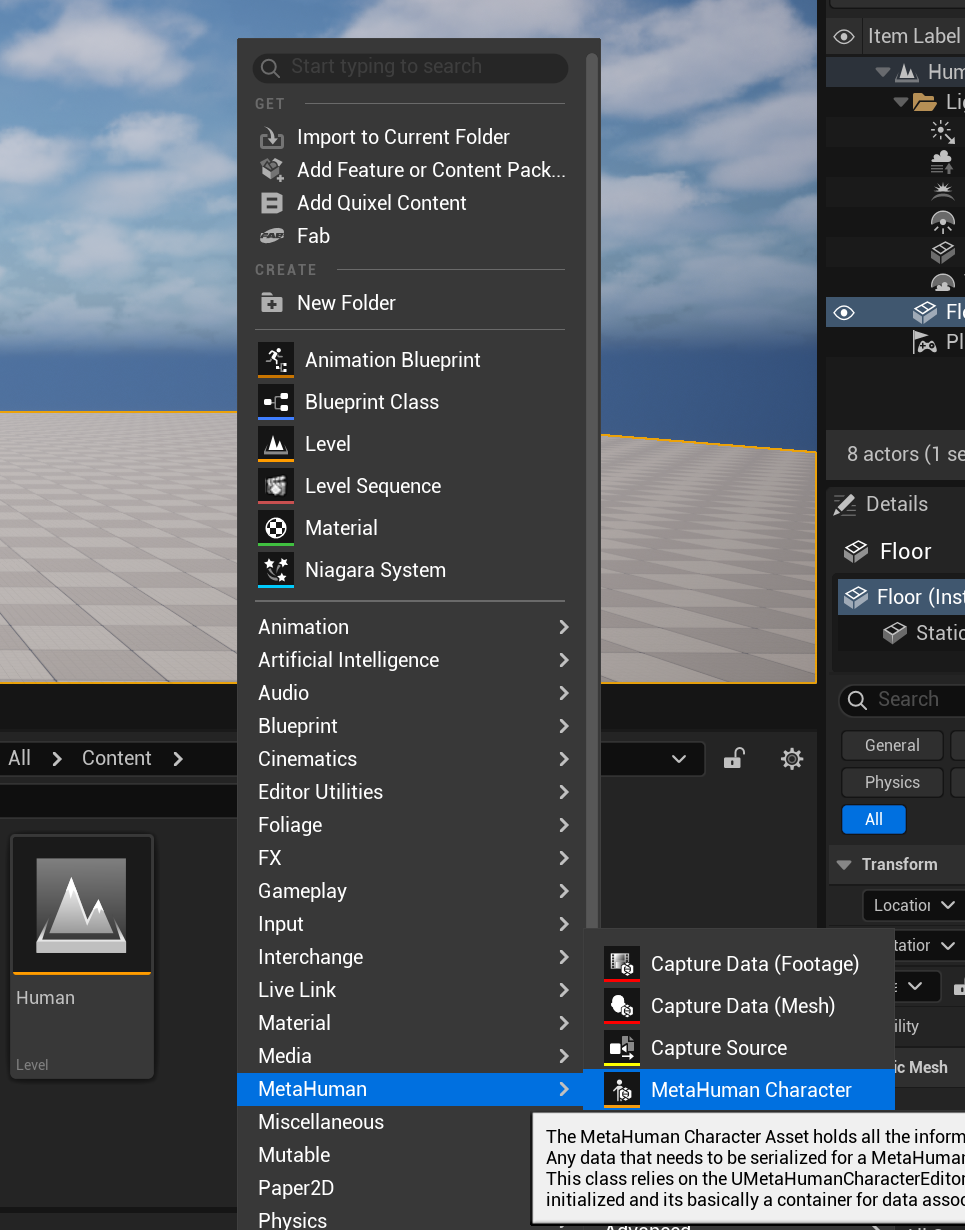Image resolution: width=965 pixels, height=1230 pixels.
Task: Click the All breadcrumb in Content Browser
Action: pyautogui.click(x=20, y=759)
